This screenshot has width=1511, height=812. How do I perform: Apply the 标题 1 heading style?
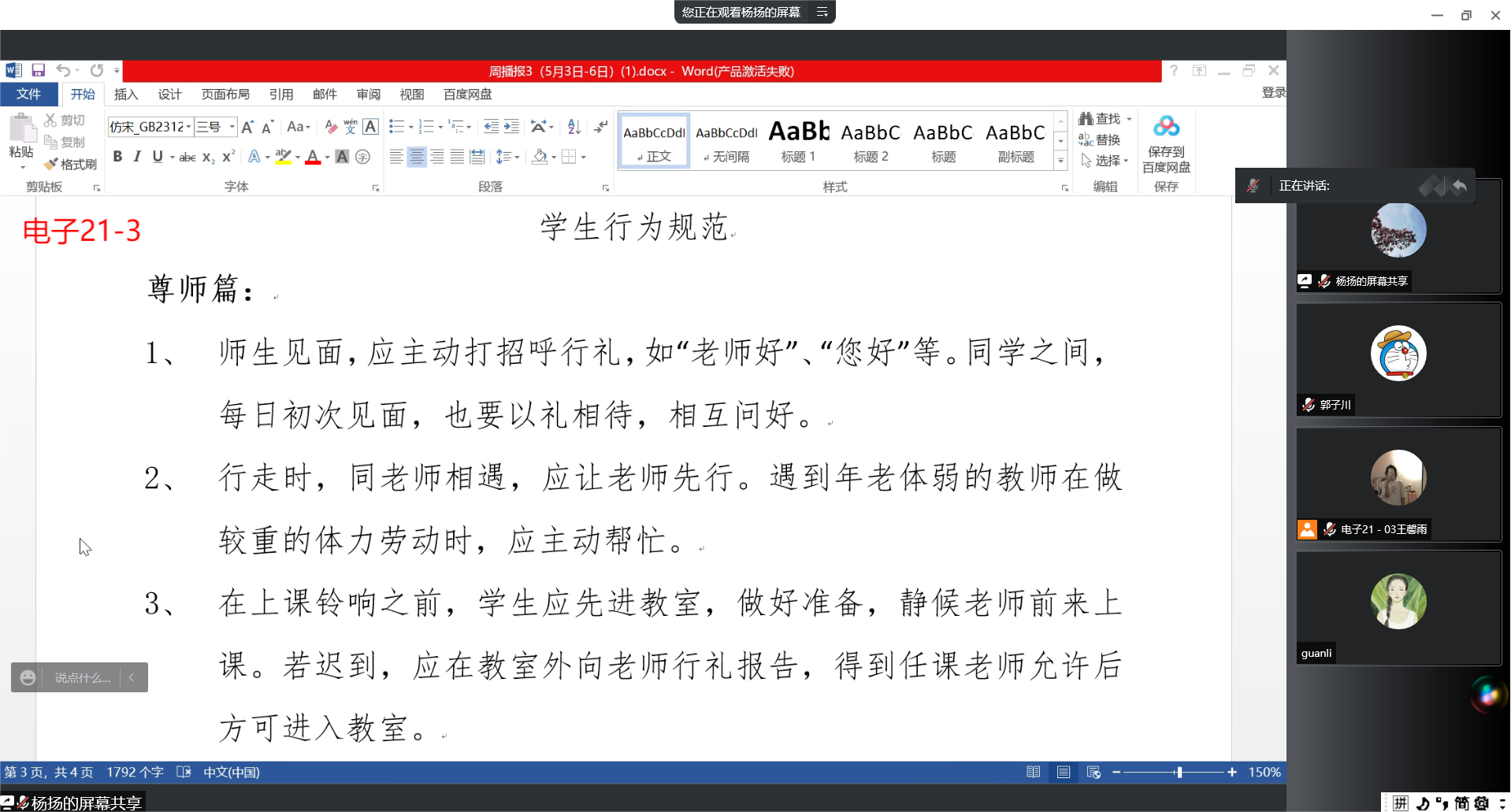click(798, 140)
